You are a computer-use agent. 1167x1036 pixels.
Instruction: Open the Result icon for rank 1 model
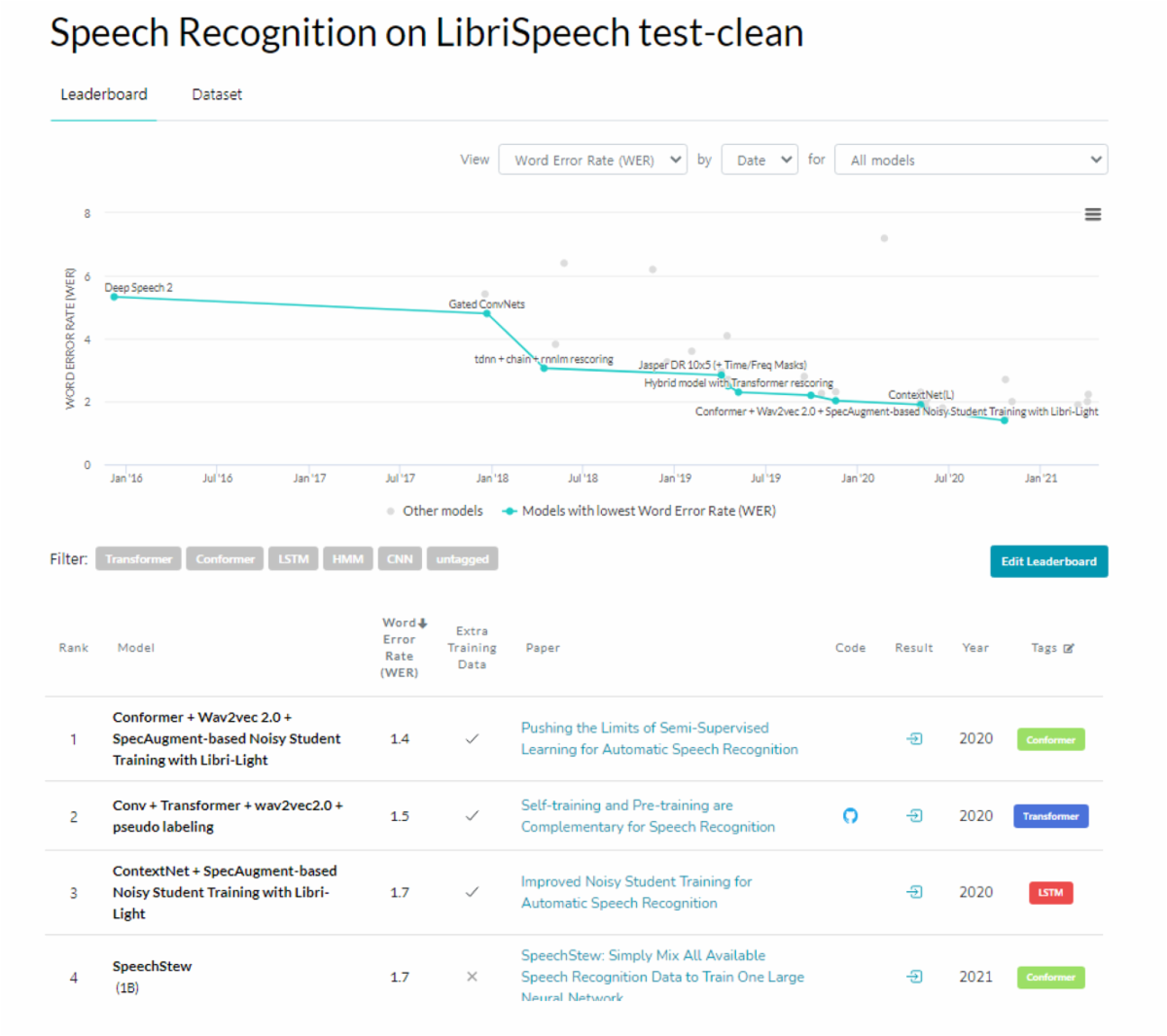(913, 738)
